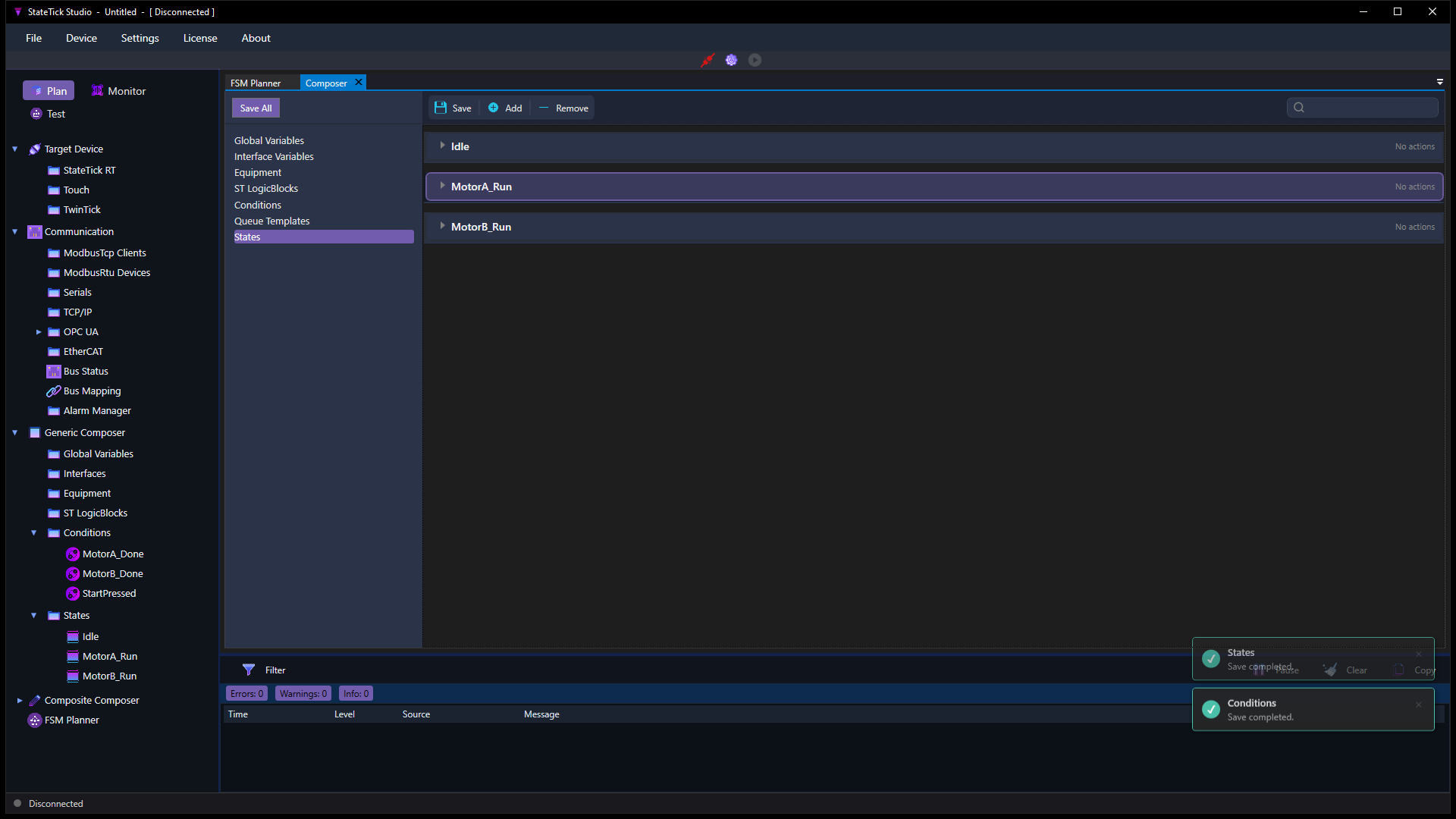Click the Filter funnel icon

click(x=248, y=670)
